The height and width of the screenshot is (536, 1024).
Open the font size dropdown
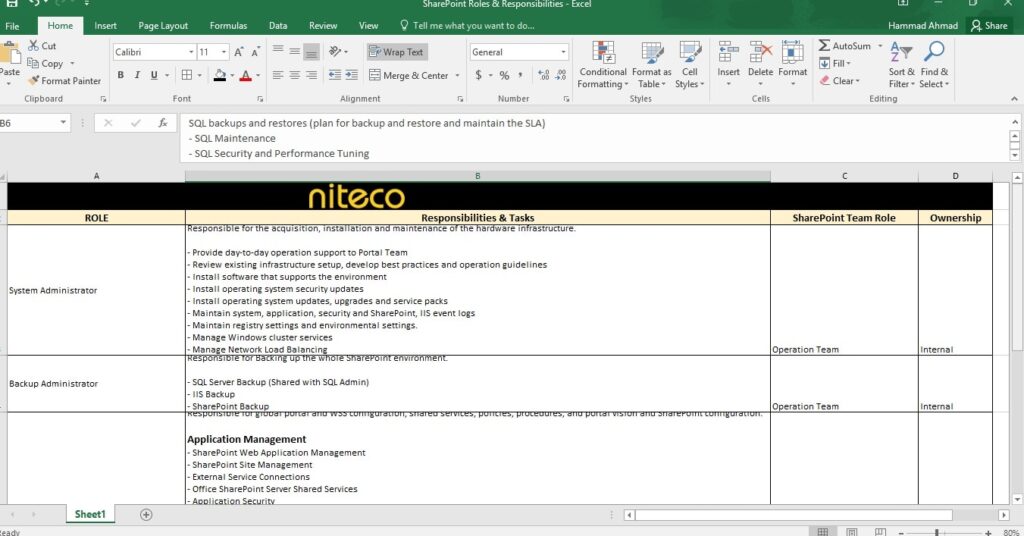224,52
